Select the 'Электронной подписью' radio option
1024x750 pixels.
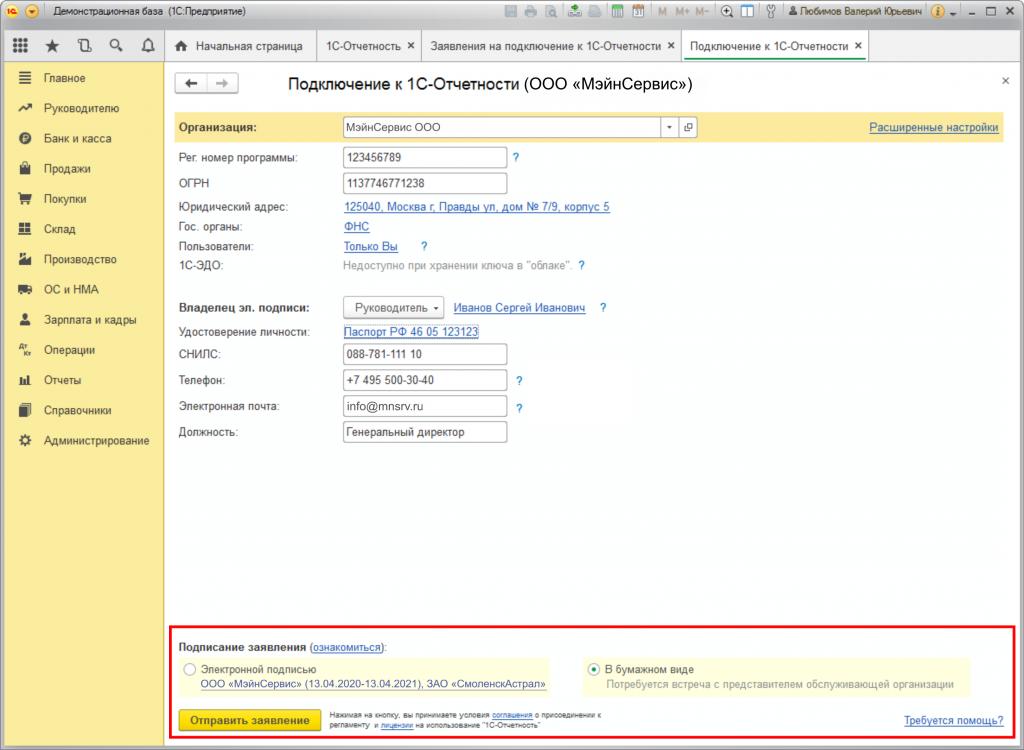coord(190,670)
